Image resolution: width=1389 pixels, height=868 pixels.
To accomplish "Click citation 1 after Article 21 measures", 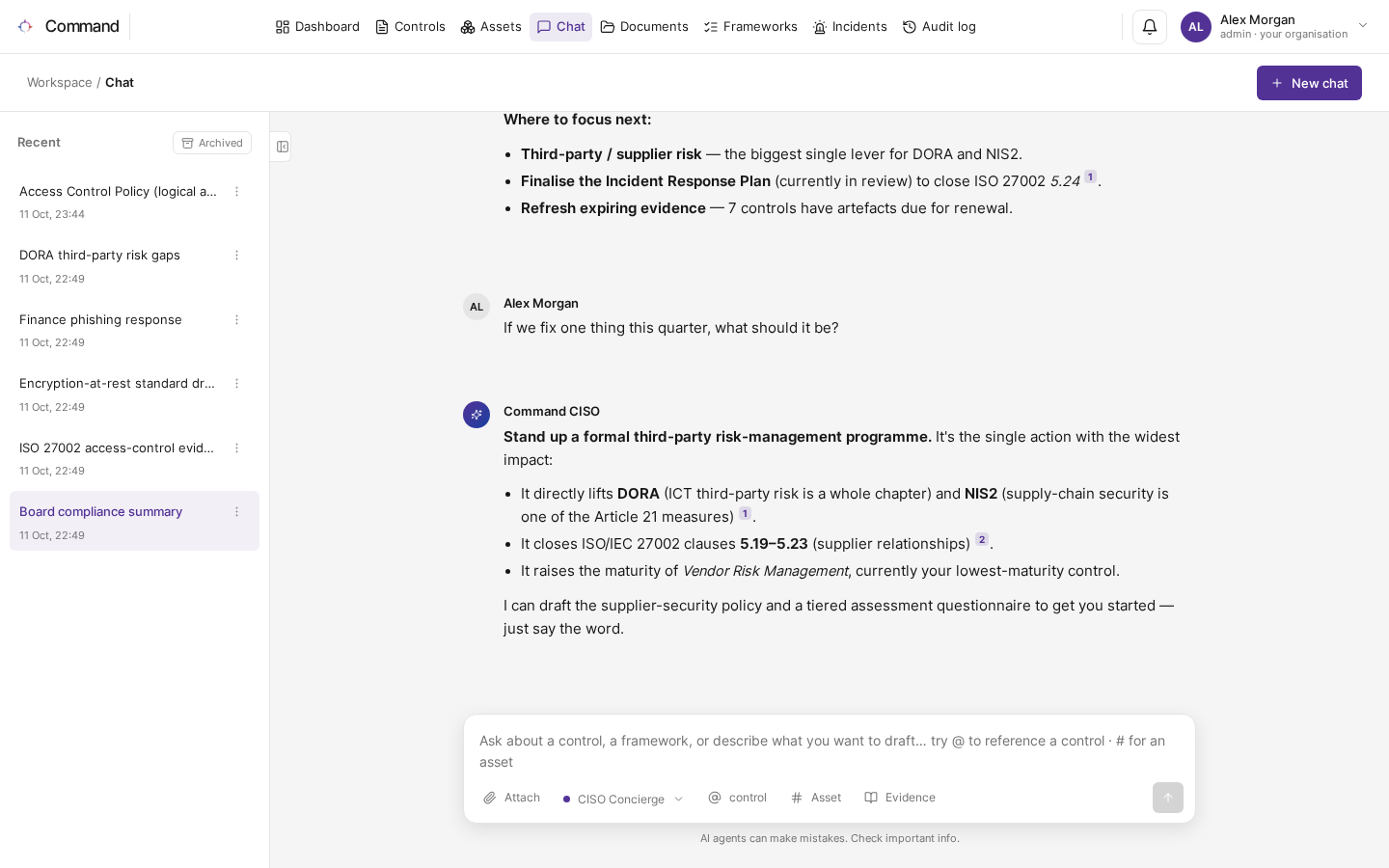I will pyautogui.click(x=745, y=513).
